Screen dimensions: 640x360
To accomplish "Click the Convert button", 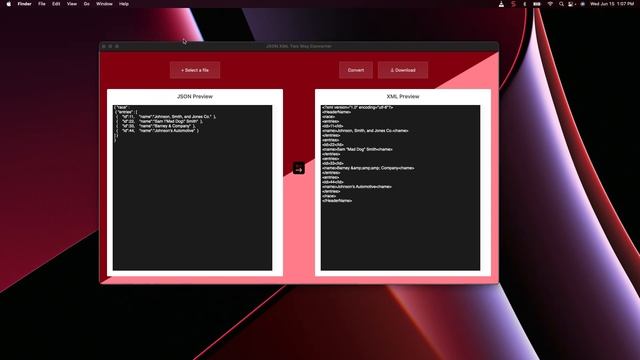I will [x=356, y=70].
